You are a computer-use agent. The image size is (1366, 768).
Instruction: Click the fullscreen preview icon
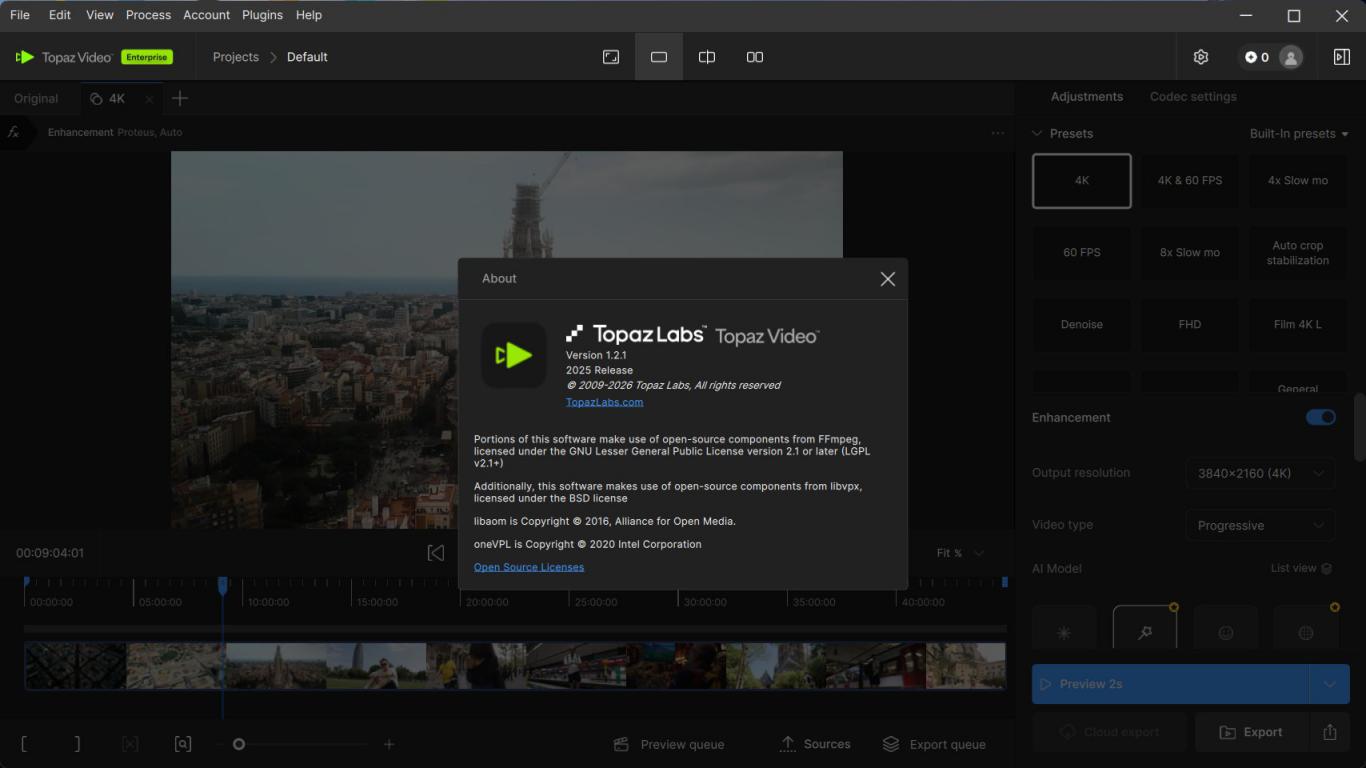(x=611, y=57)
